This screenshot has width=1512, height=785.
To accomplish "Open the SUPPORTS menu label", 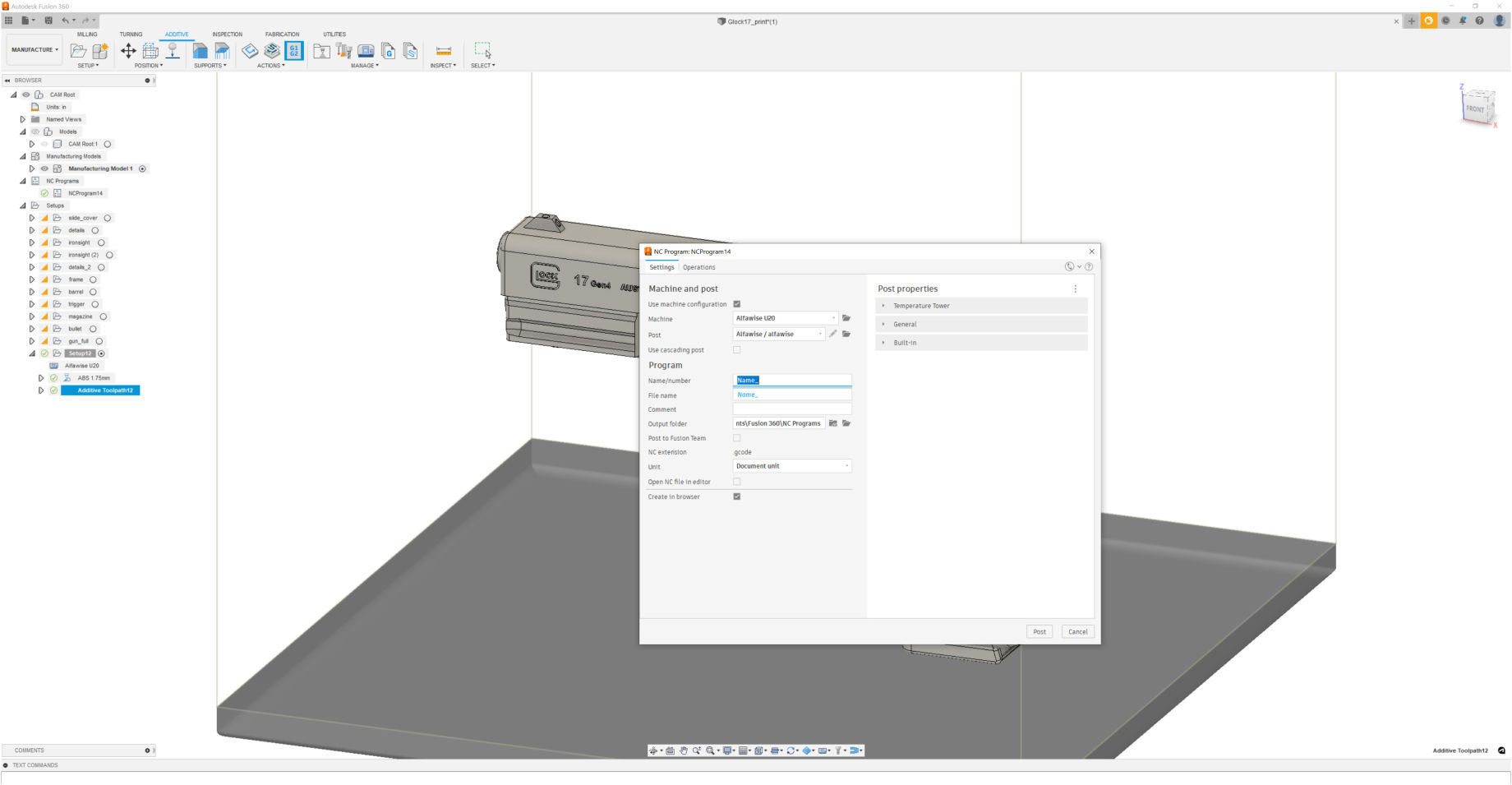I will [210, 66].
